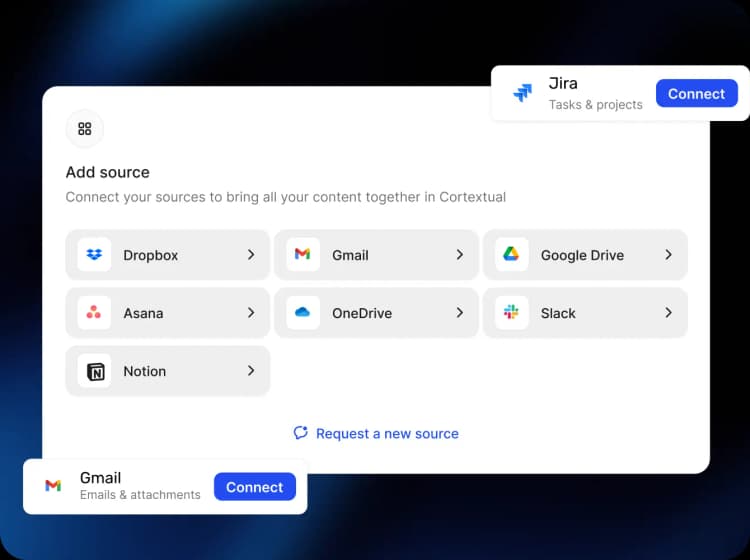Expand the OneDrive row chevron
This screenshot has height=560, width=750.
tap(460, 313)
